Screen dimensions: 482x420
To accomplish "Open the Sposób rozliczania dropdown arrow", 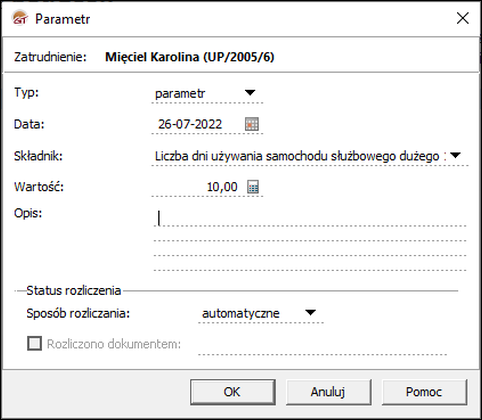I will tap(310, 312).
